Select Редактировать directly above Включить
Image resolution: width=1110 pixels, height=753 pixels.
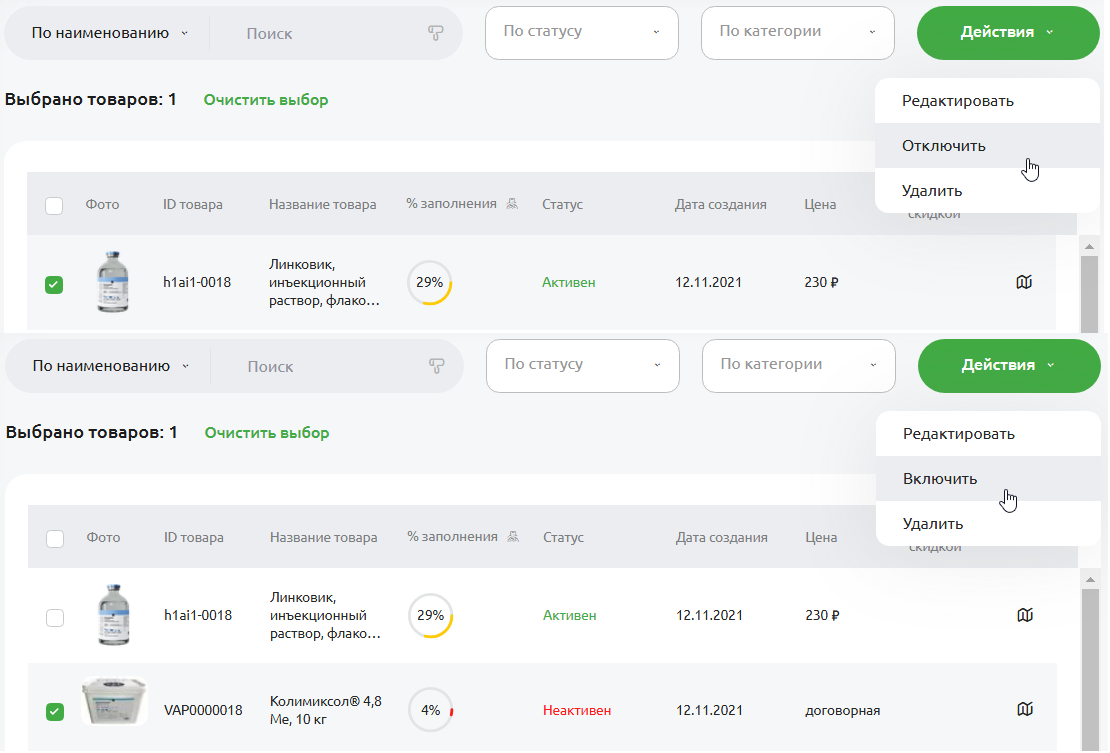point(988,434)
